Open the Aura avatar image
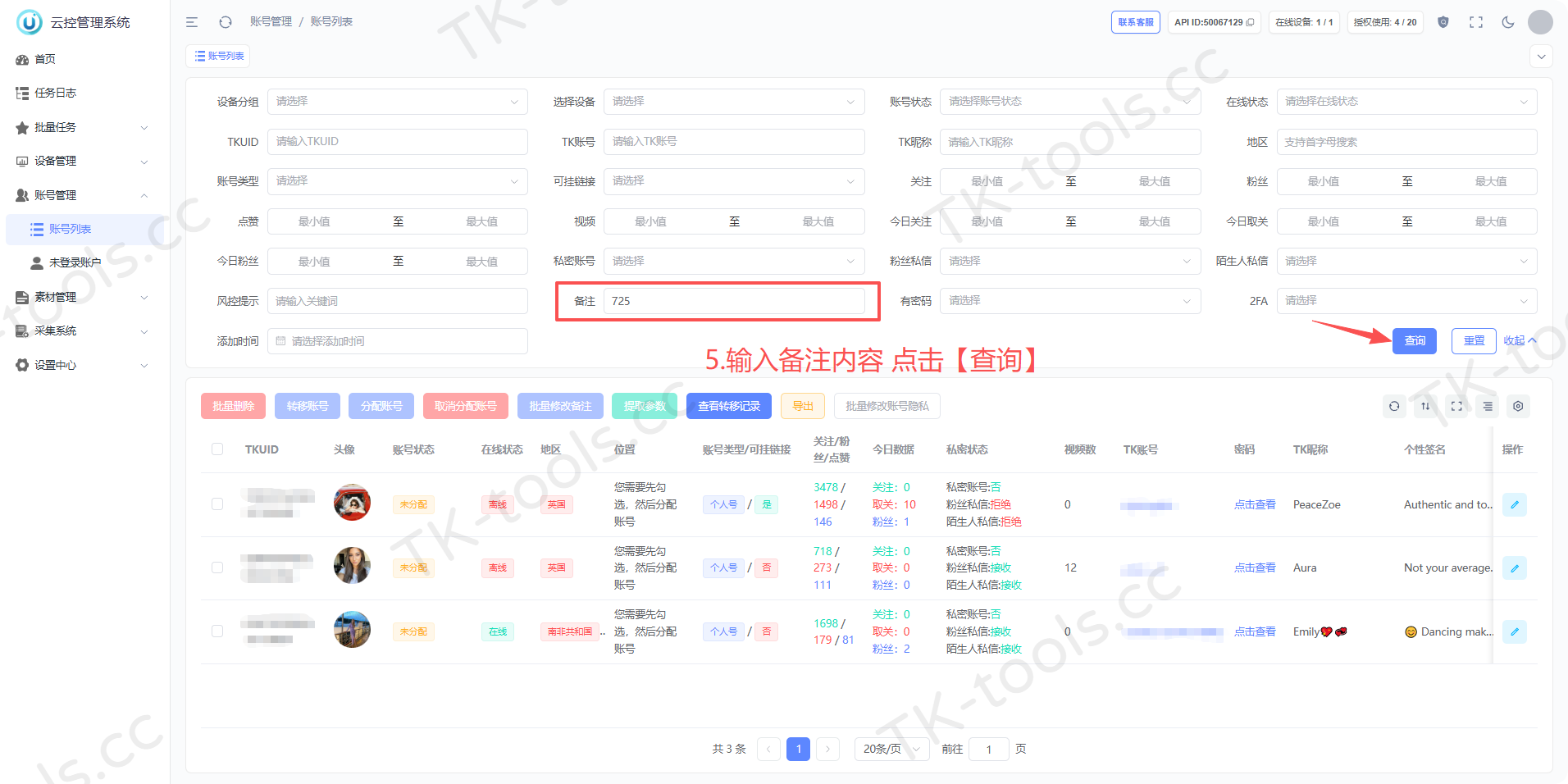 click(352, 565)
